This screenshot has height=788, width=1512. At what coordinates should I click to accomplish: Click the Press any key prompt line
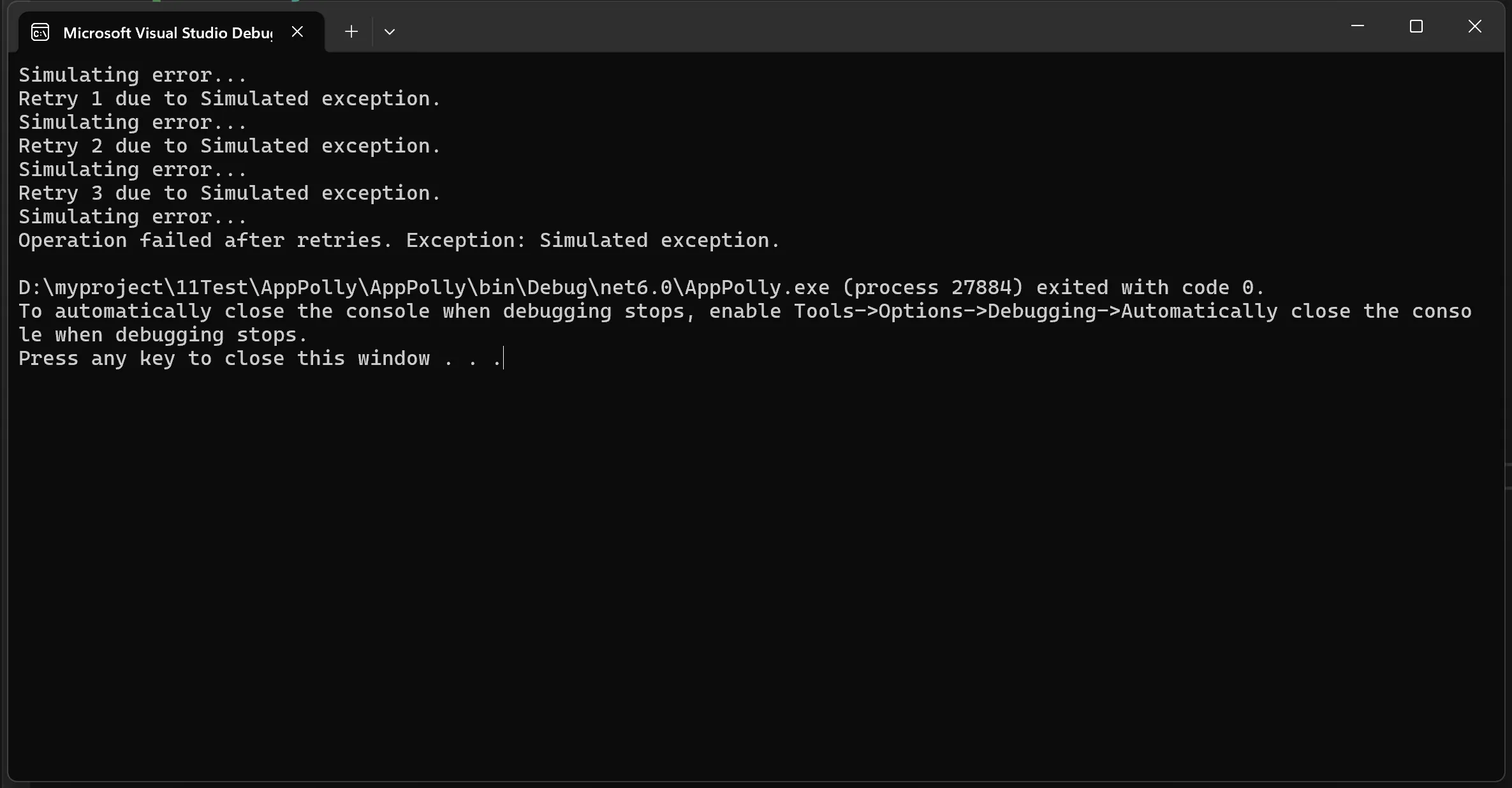[260, 359]
